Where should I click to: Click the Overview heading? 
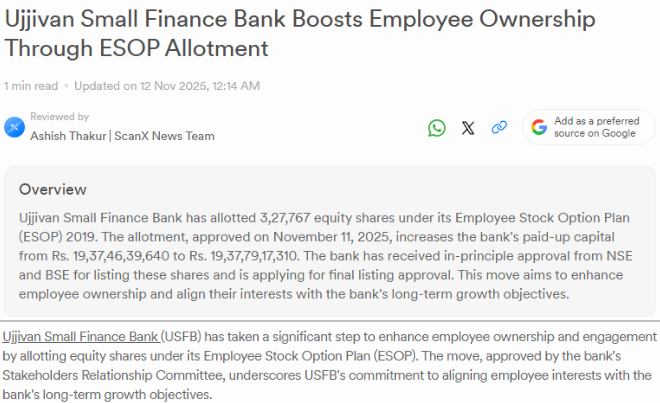coord(53,189)
